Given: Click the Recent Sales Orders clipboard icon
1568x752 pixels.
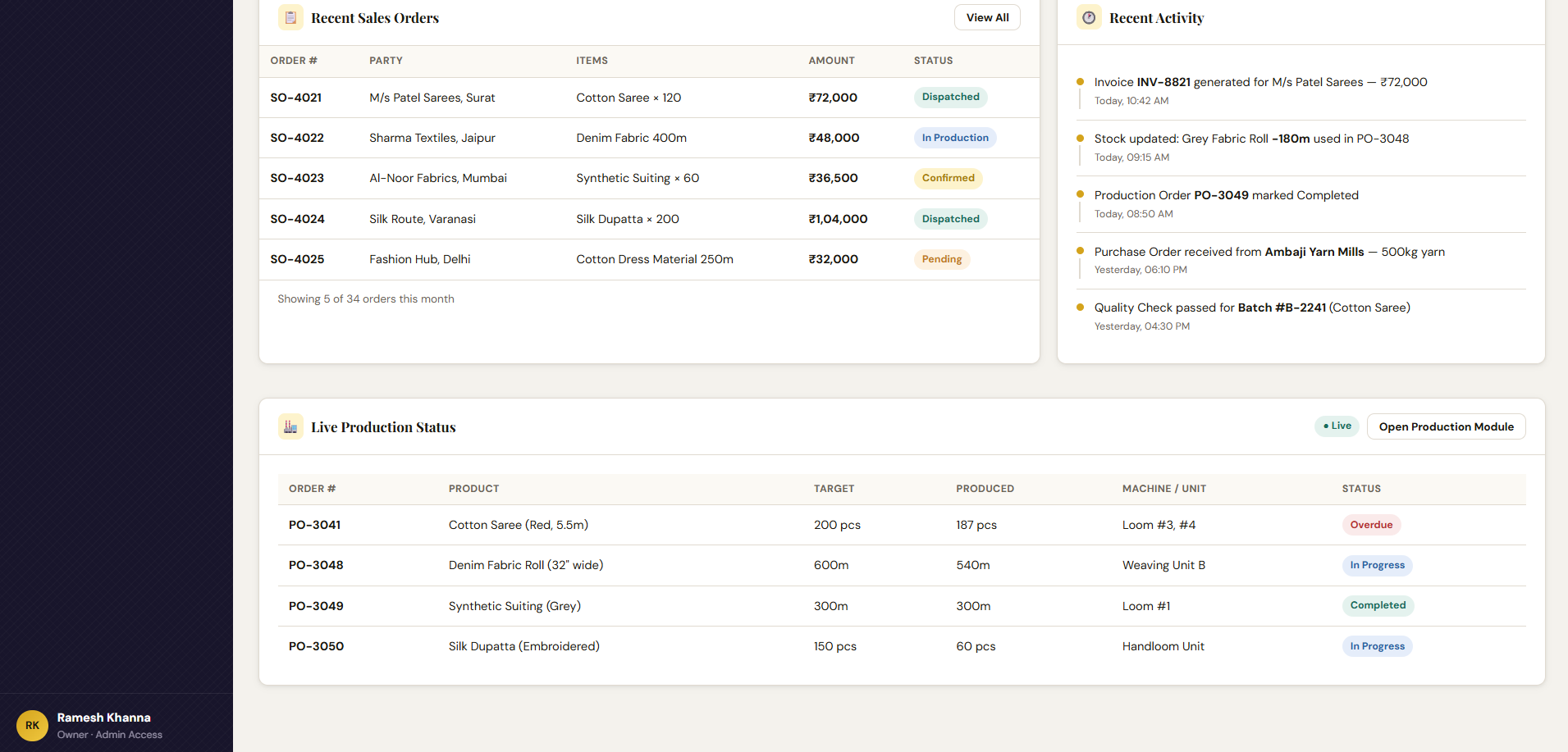Looking at the screenshot, I should (x=290, y=17).
